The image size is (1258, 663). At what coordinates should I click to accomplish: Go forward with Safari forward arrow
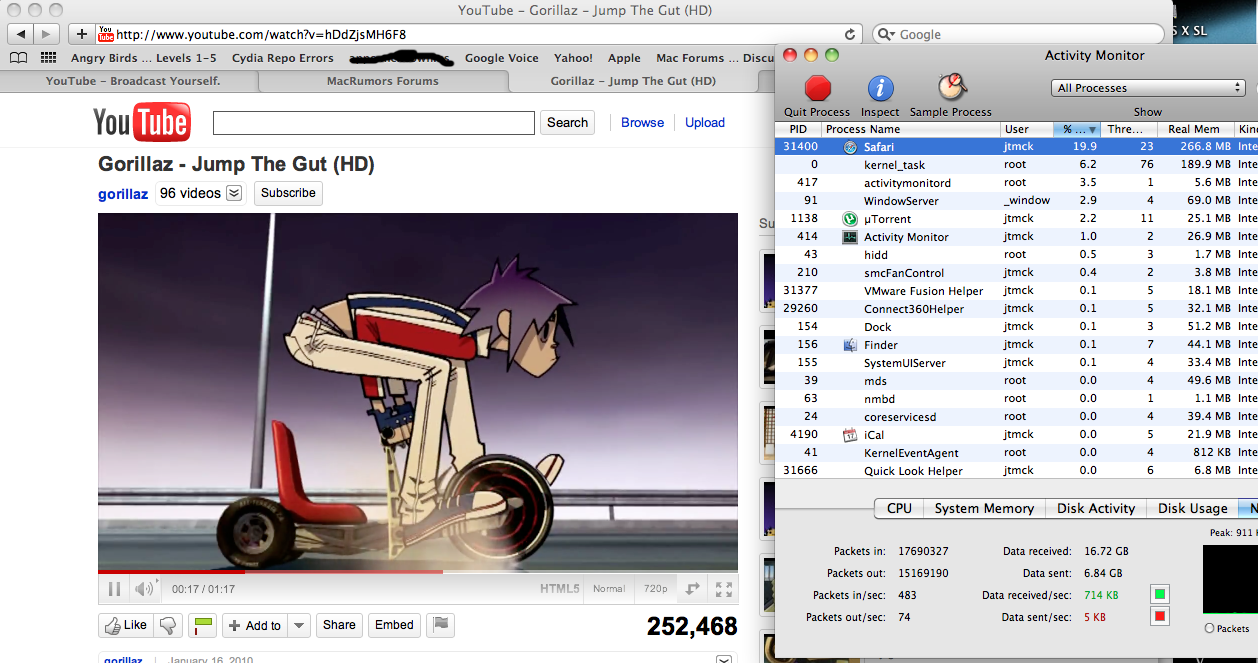tap(46, 34)
